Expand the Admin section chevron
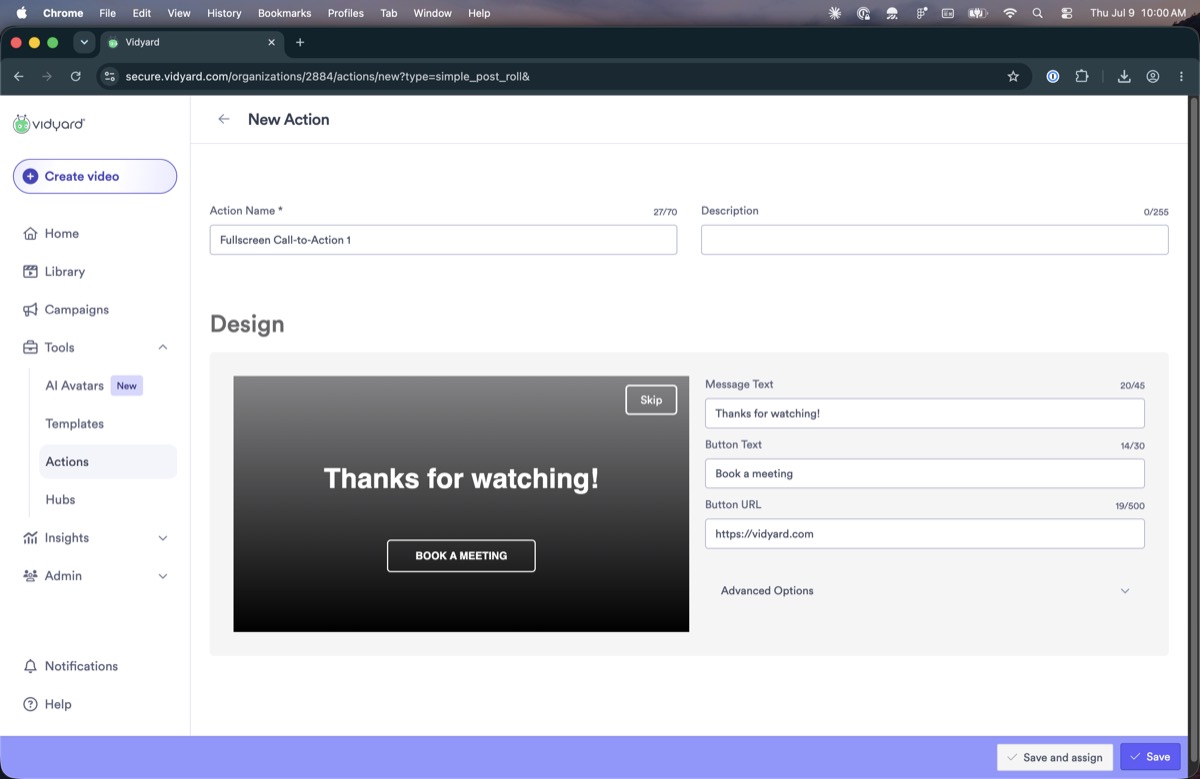 [163, 575]
